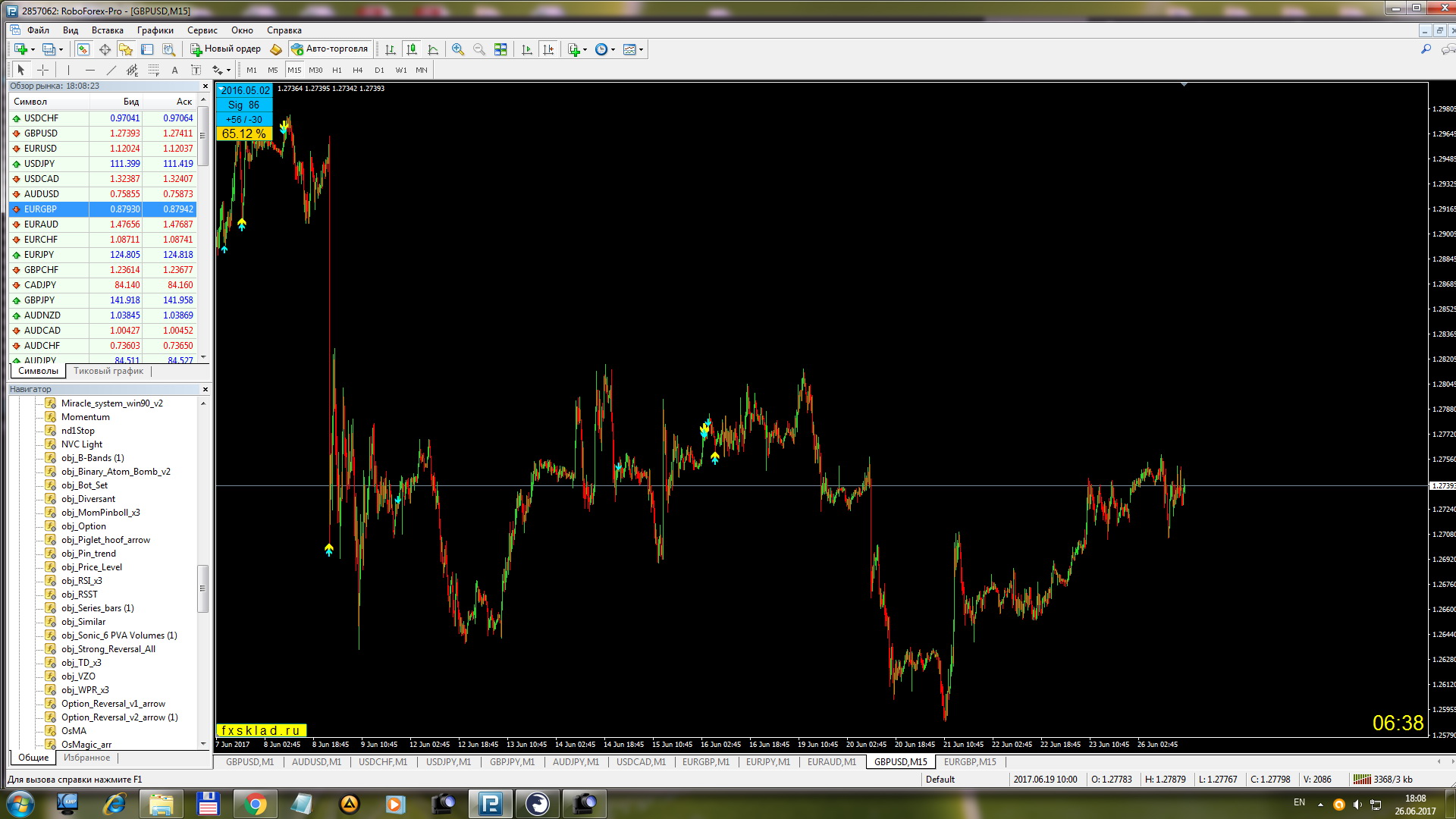Switch timeframe to M30

pos(315,70)
